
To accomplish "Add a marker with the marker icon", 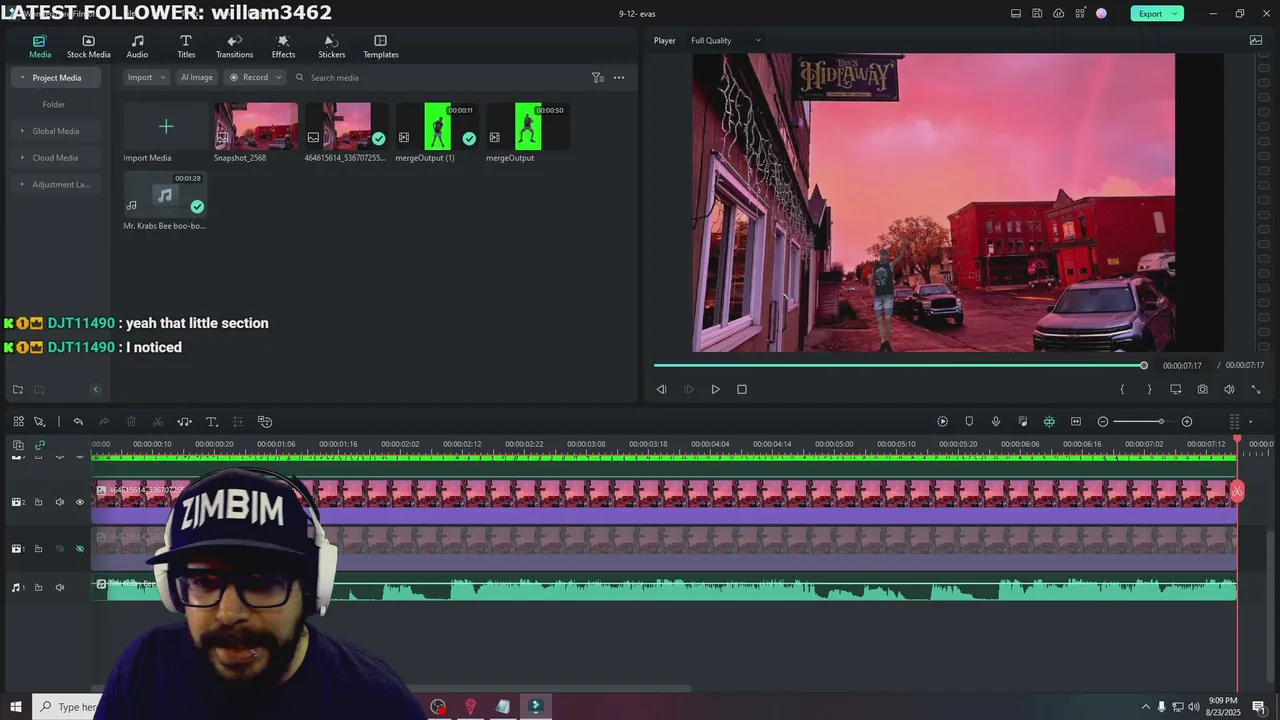I will click(969, 421).
